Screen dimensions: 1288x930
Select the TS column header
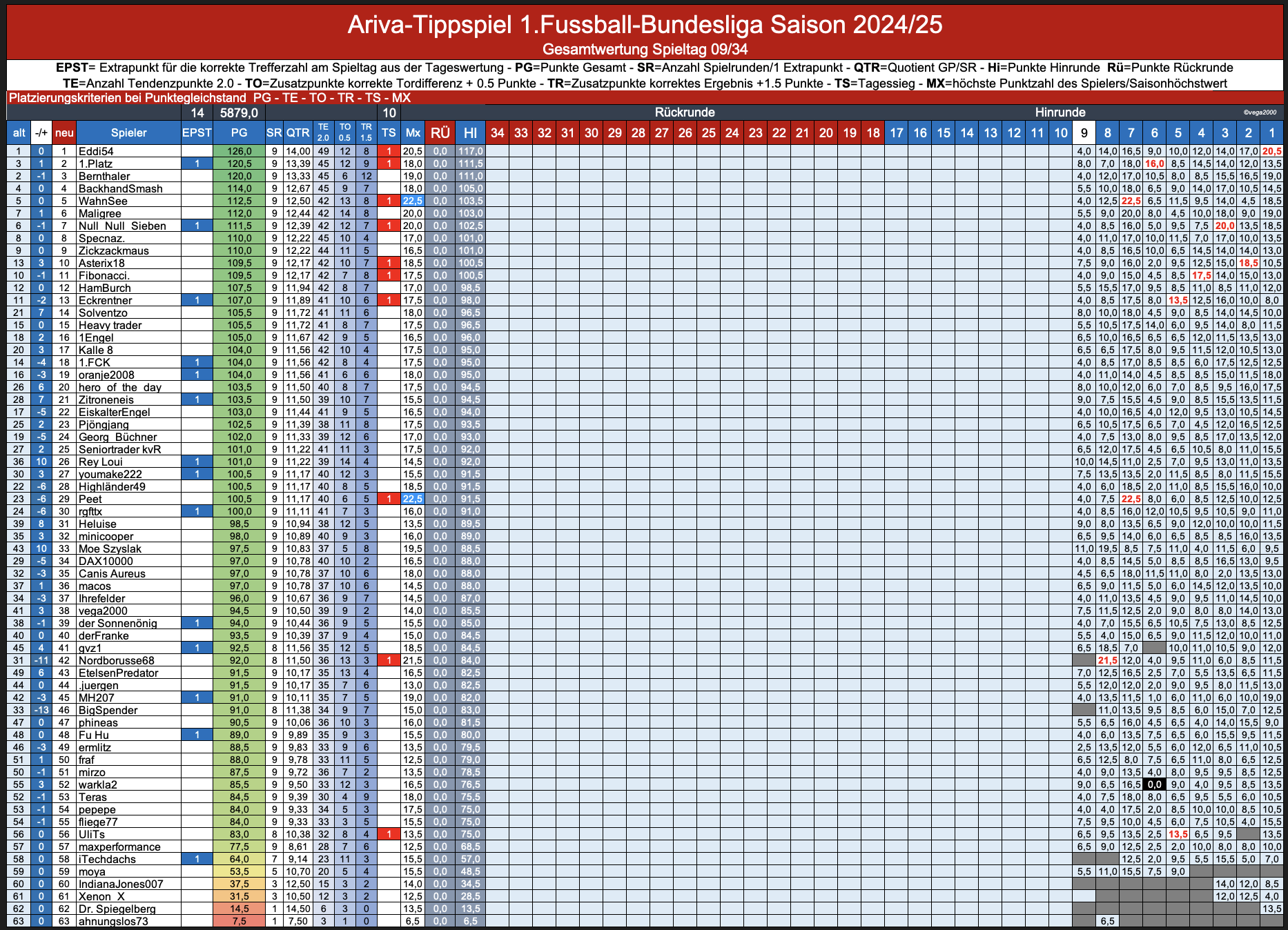point(389,132)
